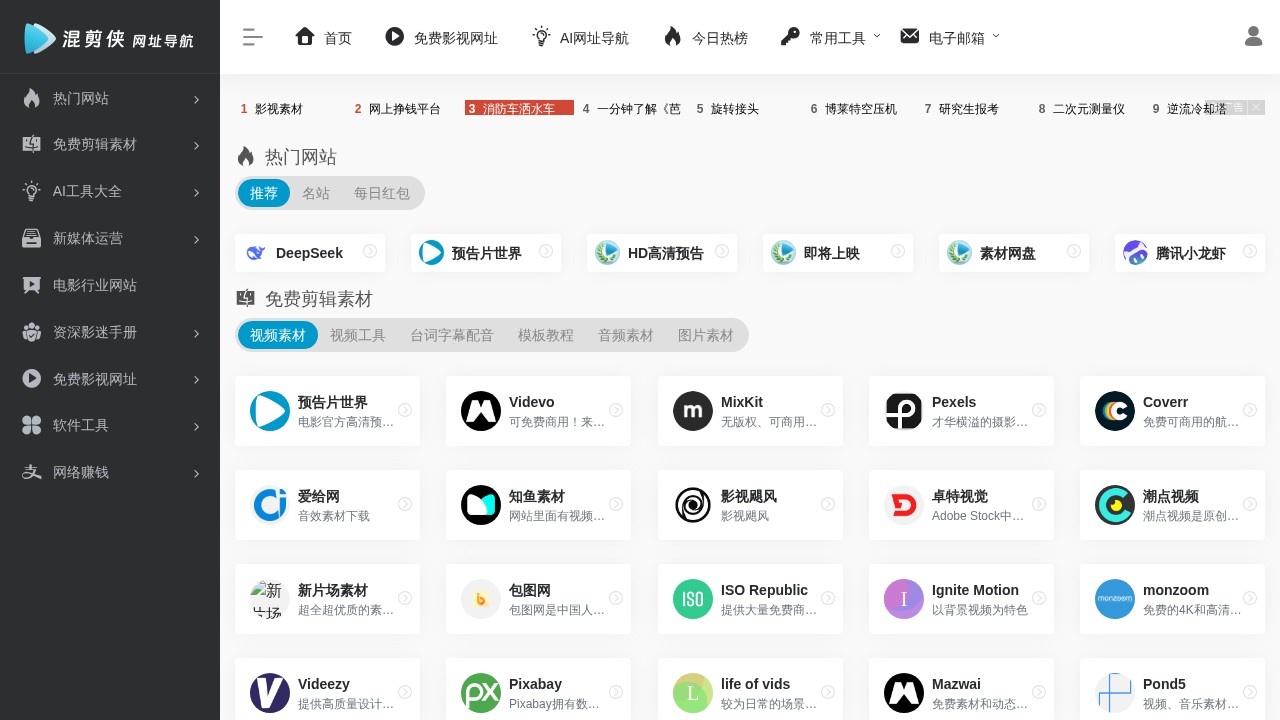Select the 名站 tab
Screen dimensions: 1280x720
pyautogui.click(x=316, y=193)
